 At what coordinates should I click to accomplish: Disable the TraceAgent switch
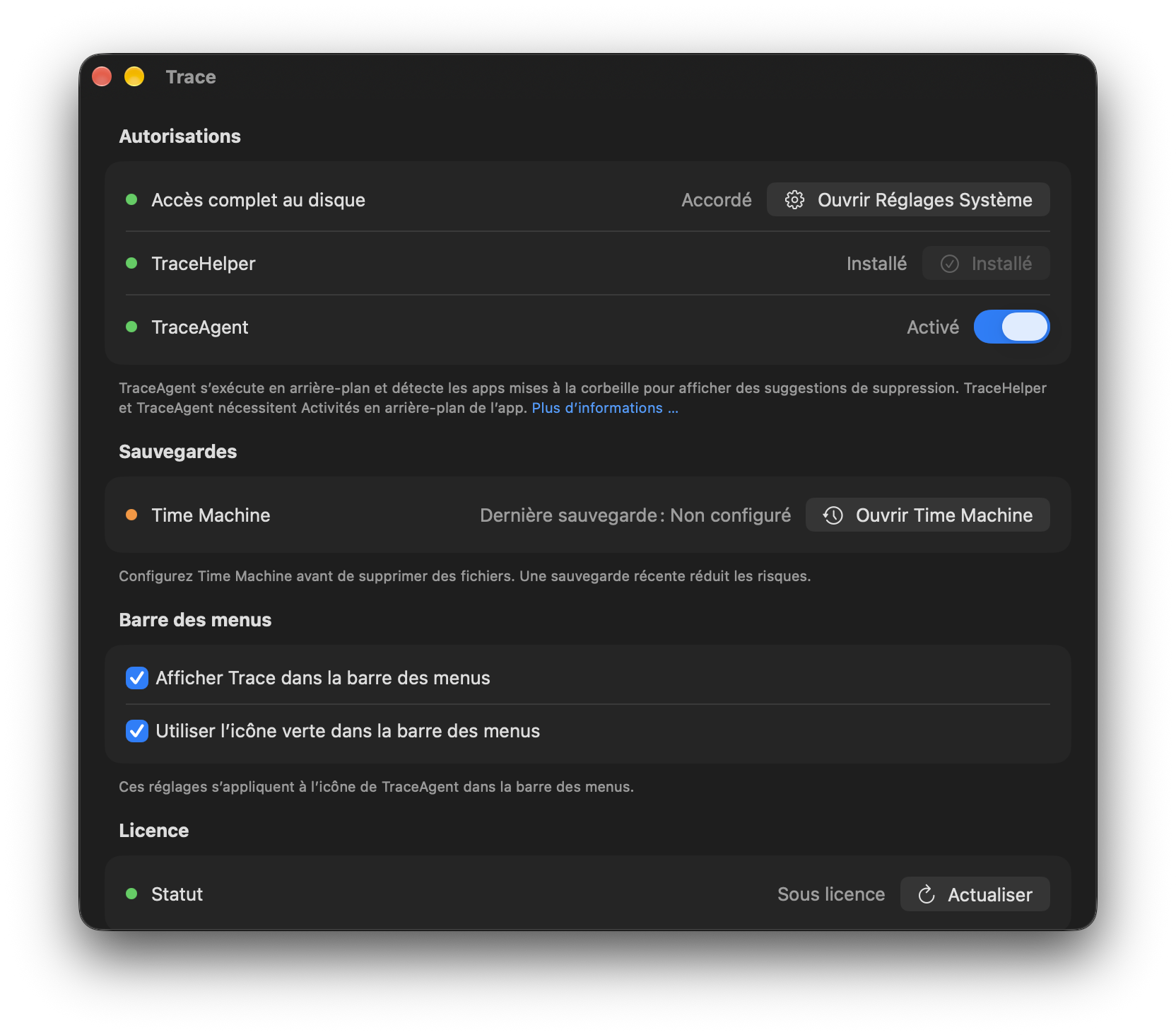click(x=1011, y=327)
